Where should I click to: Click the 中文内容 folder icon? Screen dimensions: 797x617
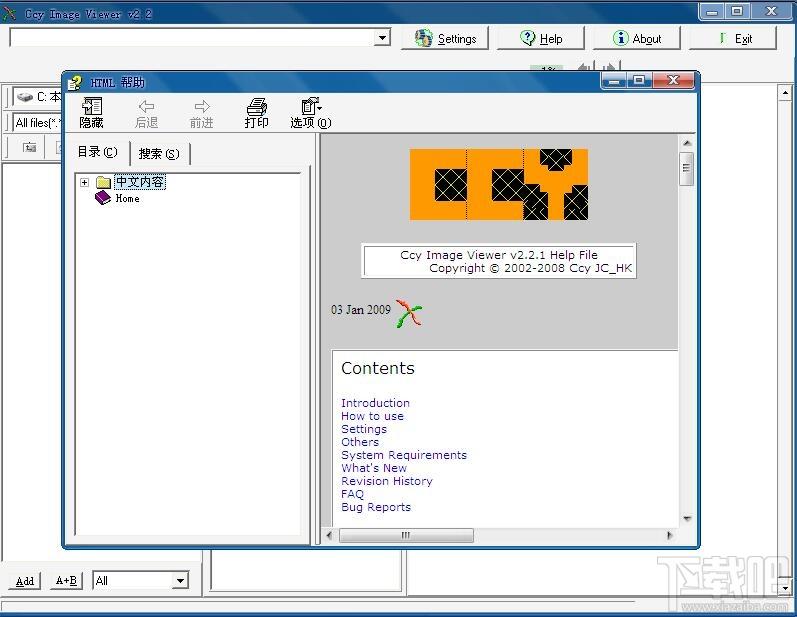click(x=103, y=182)
